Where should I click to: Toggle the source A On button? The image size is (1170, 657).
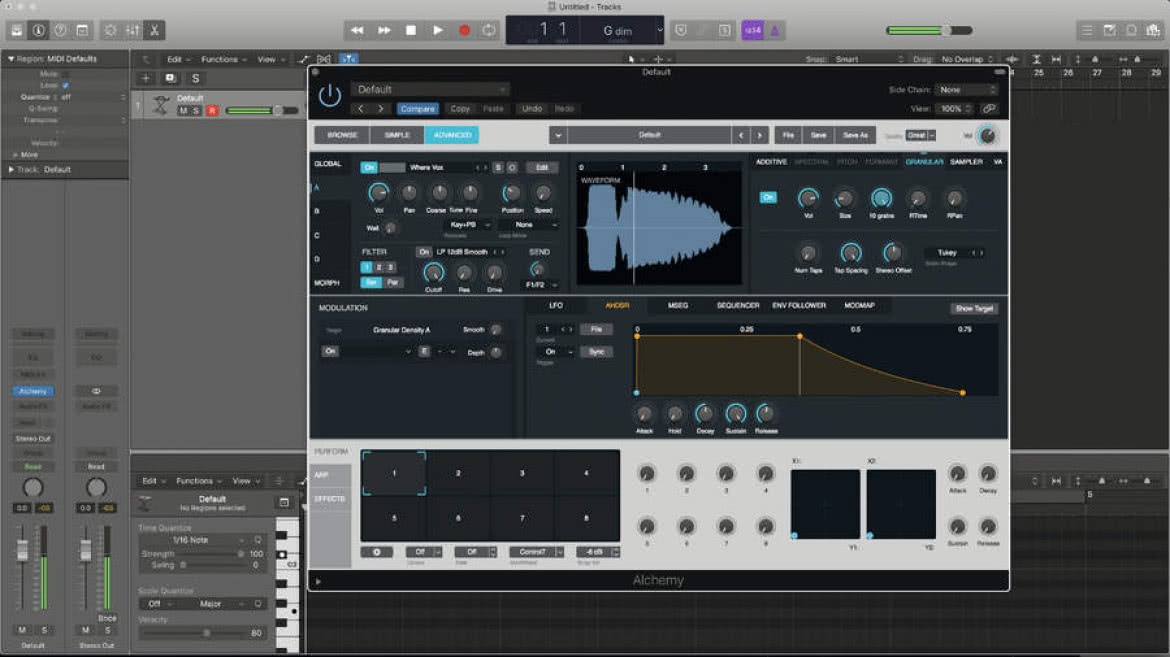pos(369,167)
